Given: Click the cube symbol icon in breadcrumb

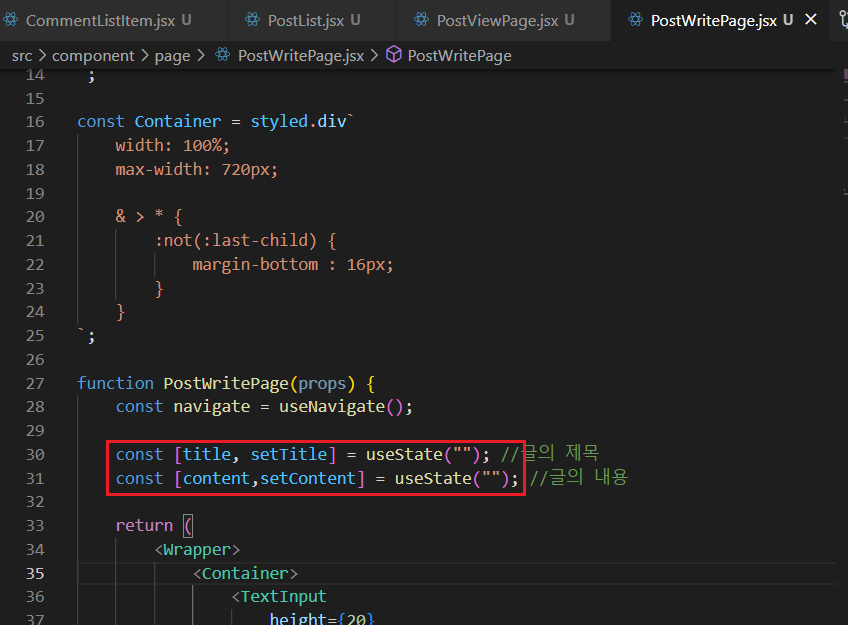Looking at the screenshot, I should tap(394, 55).
